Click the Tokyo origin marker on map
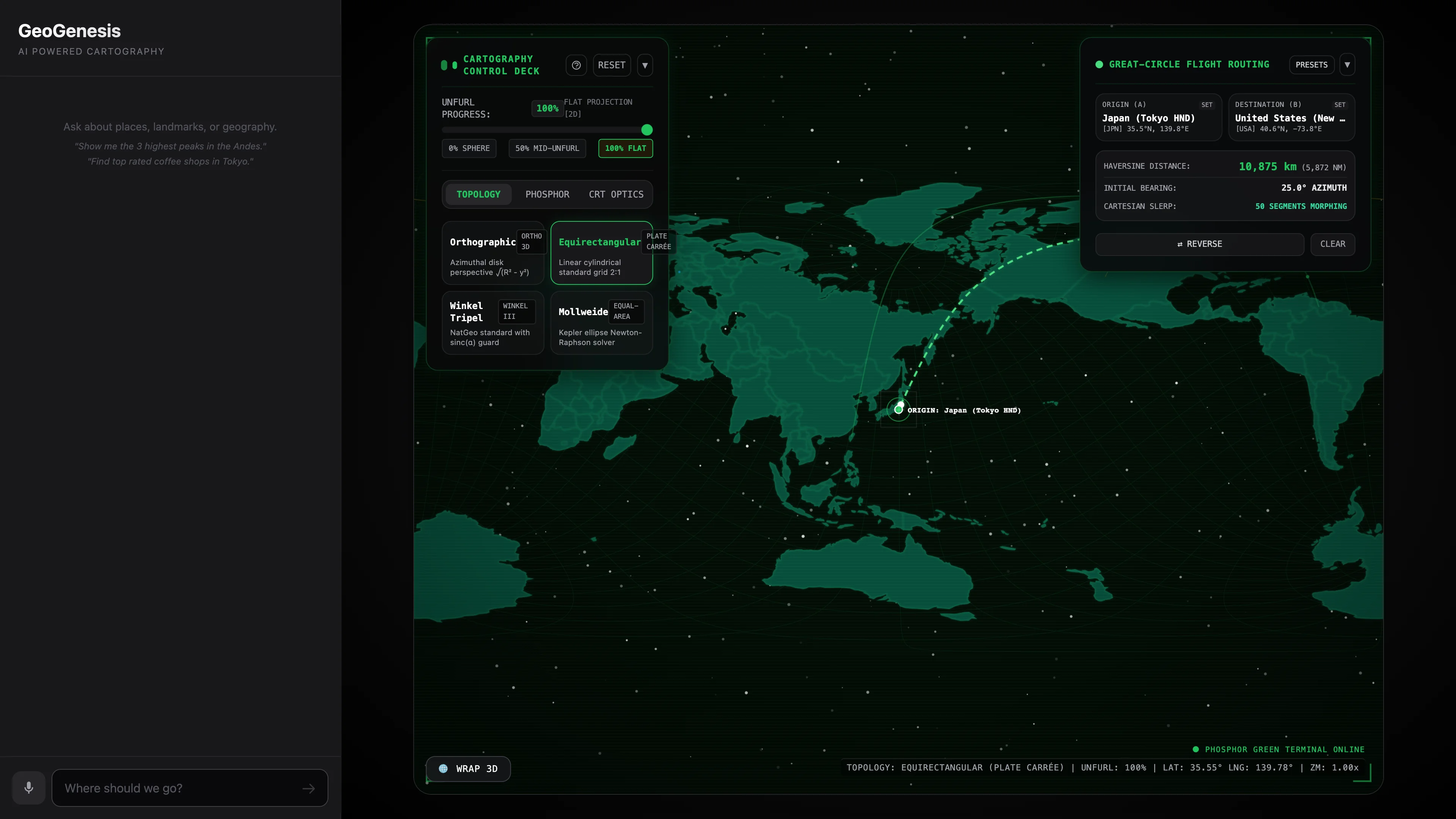Image resolution: width=1456 pixels, height=819 pixels. coord(899,409)
